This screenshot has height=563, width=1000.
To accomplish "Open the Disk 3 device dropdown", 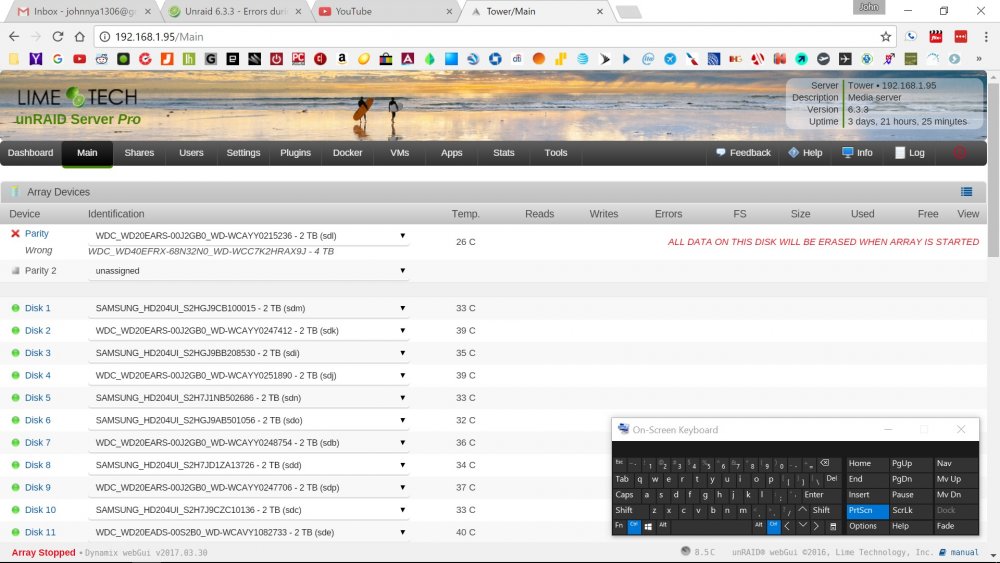I will [x=249, y=353].
